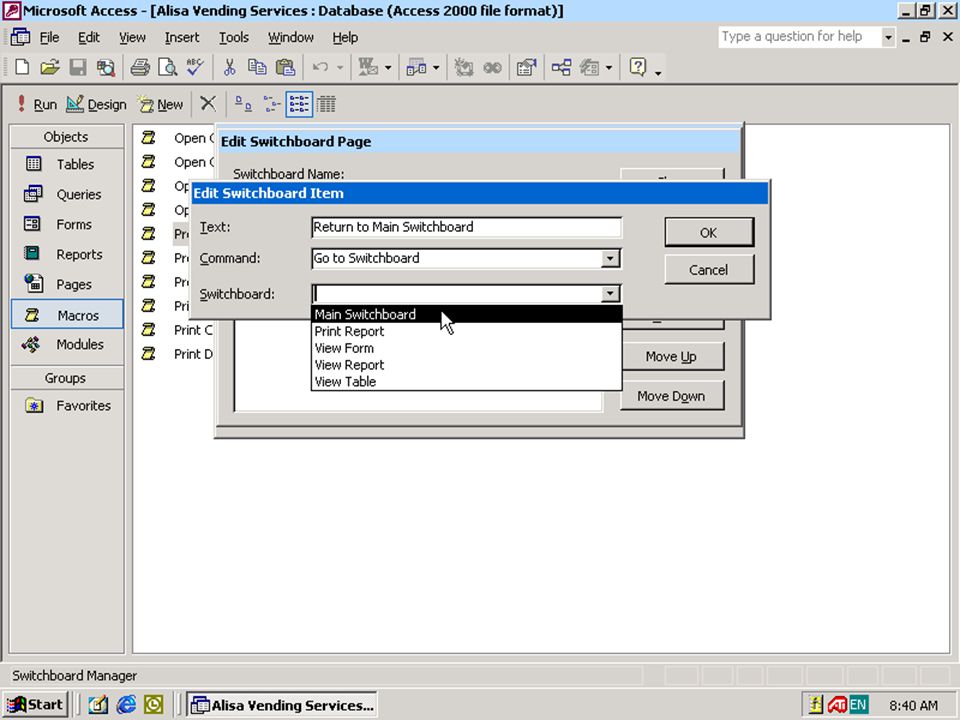Screen dimensions: 960x720
Task: Toggle the Switchboard dropdown arrow
Action: (x=610, y=294)
